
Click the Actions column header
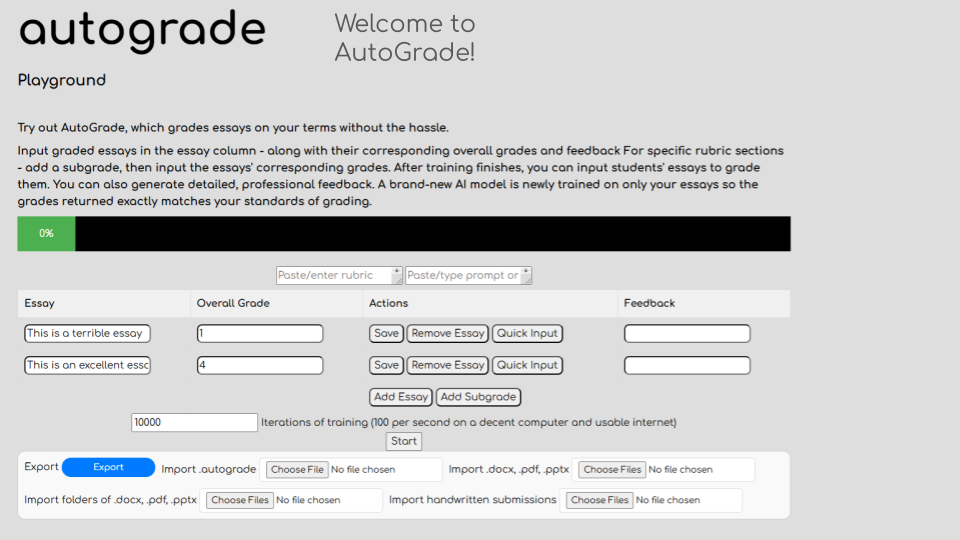point(490,304)
